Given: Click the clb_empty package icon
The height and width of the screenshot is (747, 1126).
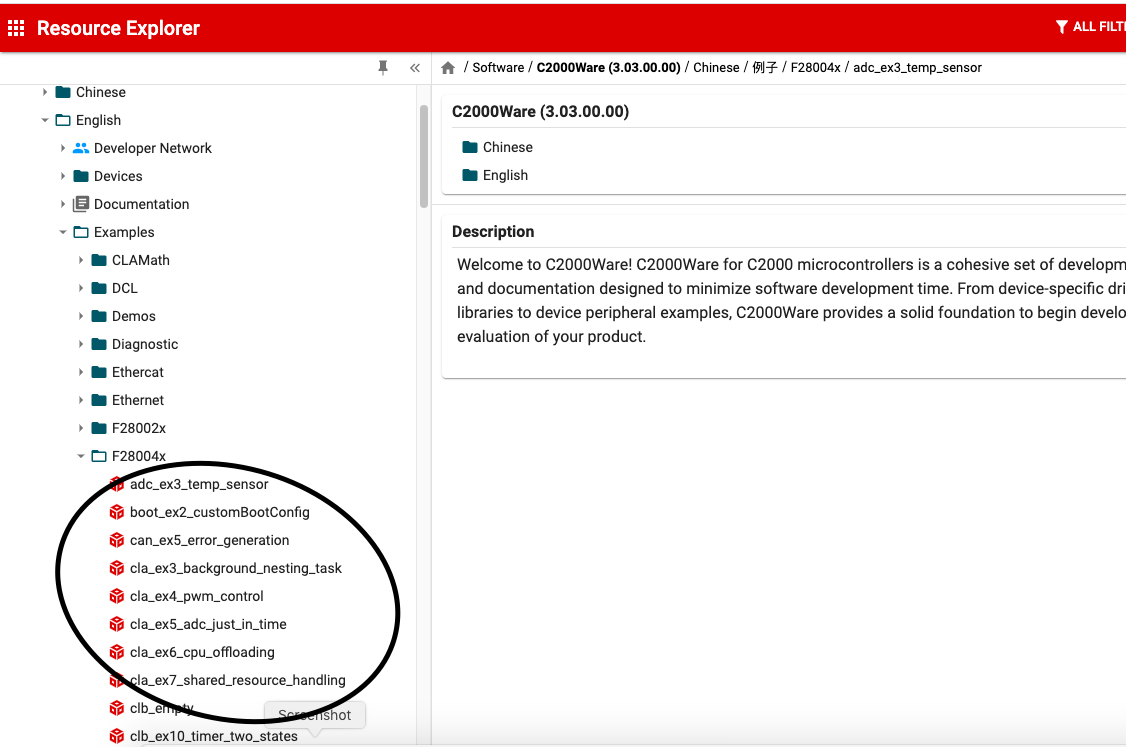Looking at the screenshot, I should 117,708.
